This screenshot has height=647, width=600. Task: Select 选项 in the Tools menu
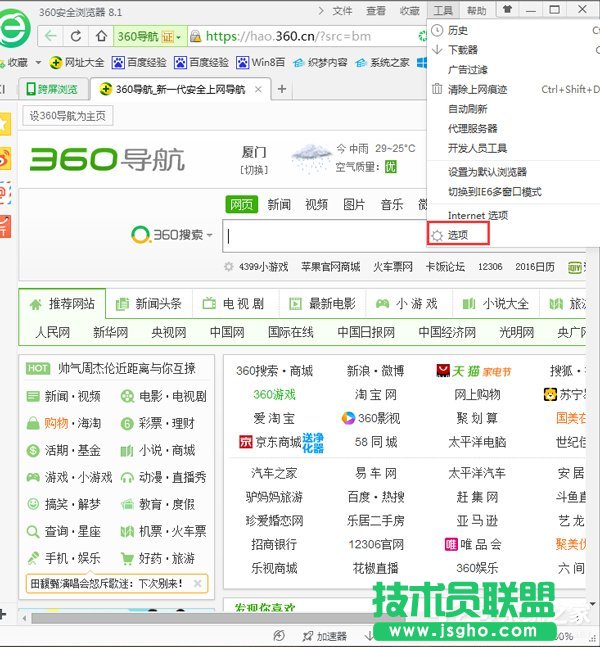(x=458, y=235)
